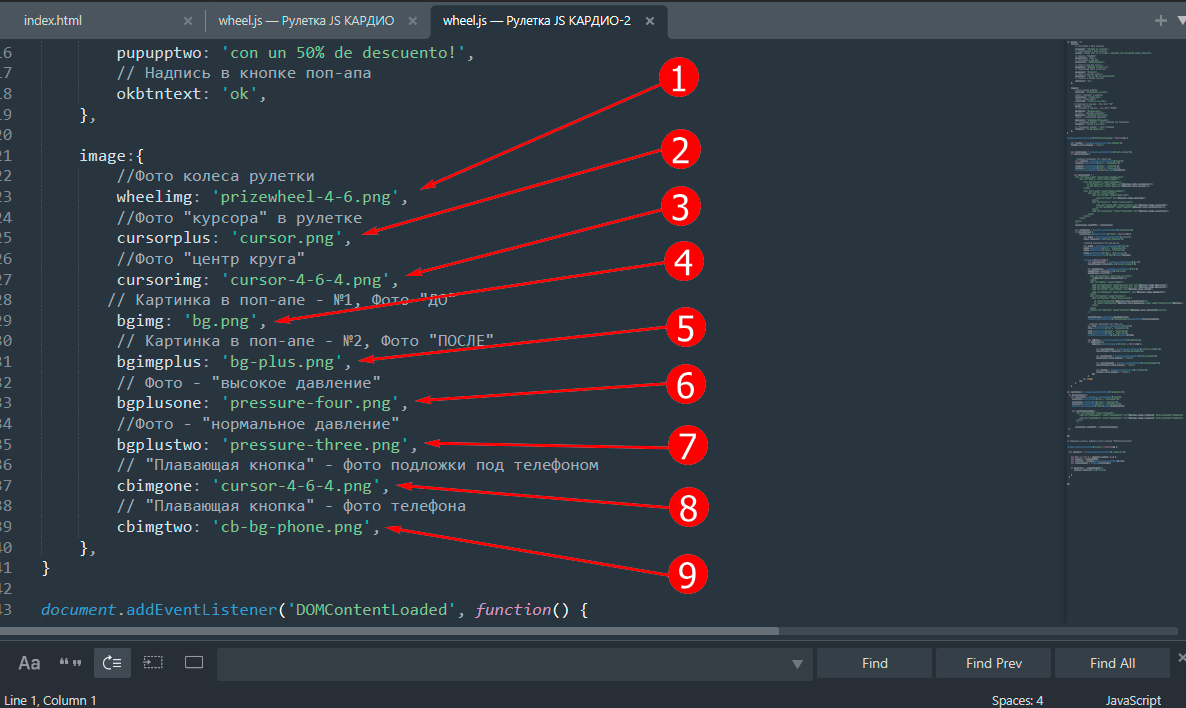The width and height of the screenshot is (1186, 708).
Task: Click 'cursor.png' string on cursorplus line
Action: (287, 238)
